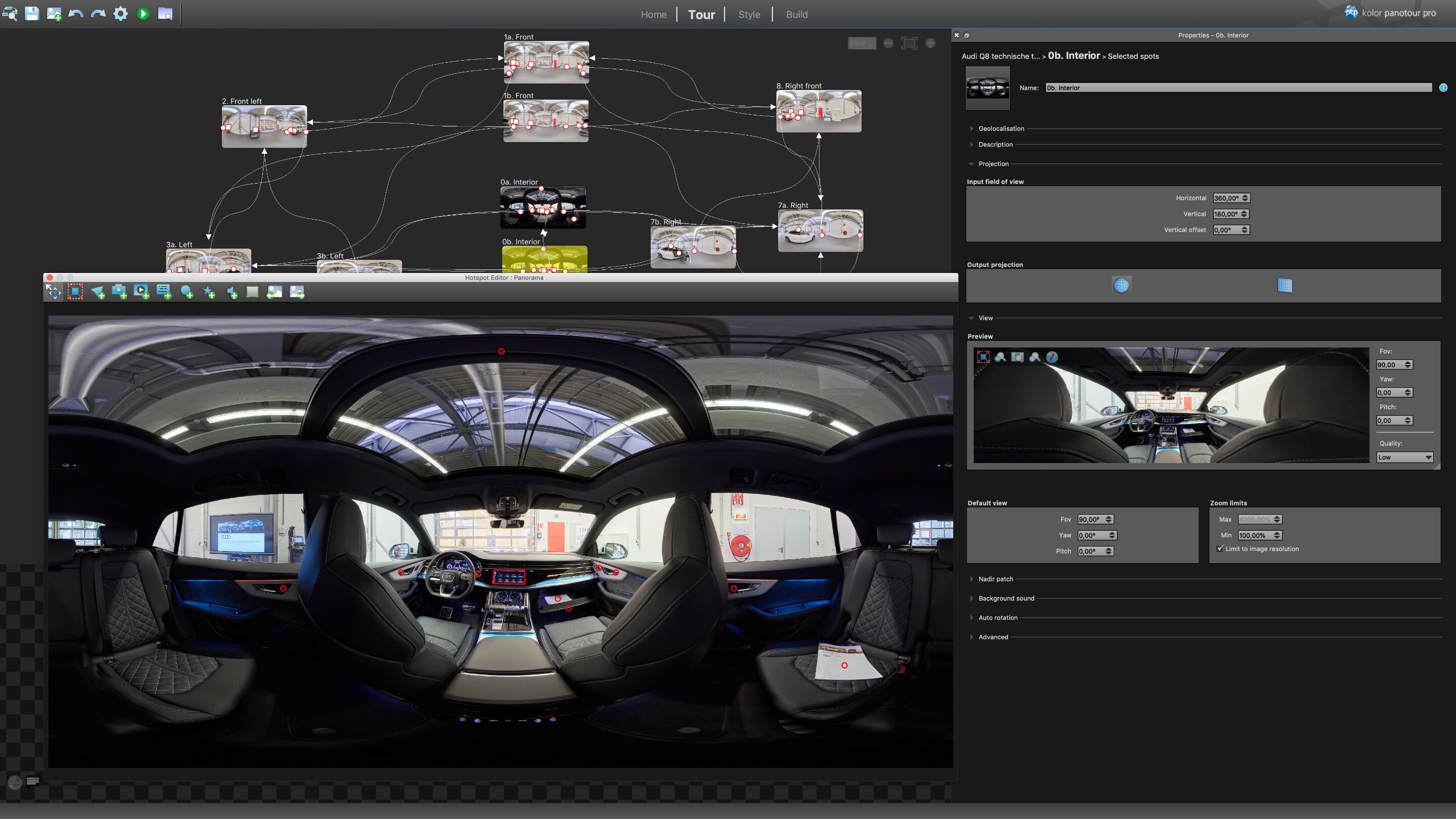Screen dimensions: 1456x819
Task: Toggle Limit to image resolution checkbox
Action: coord(1220,549)
